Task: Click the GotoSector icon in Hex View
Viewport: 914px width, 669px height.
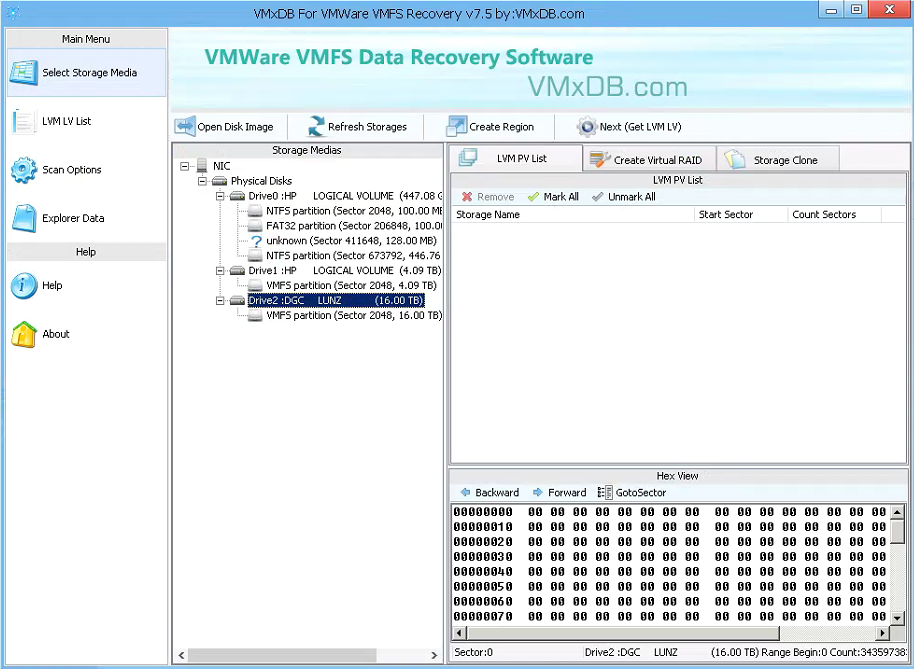Action: (x=605, y=492)
